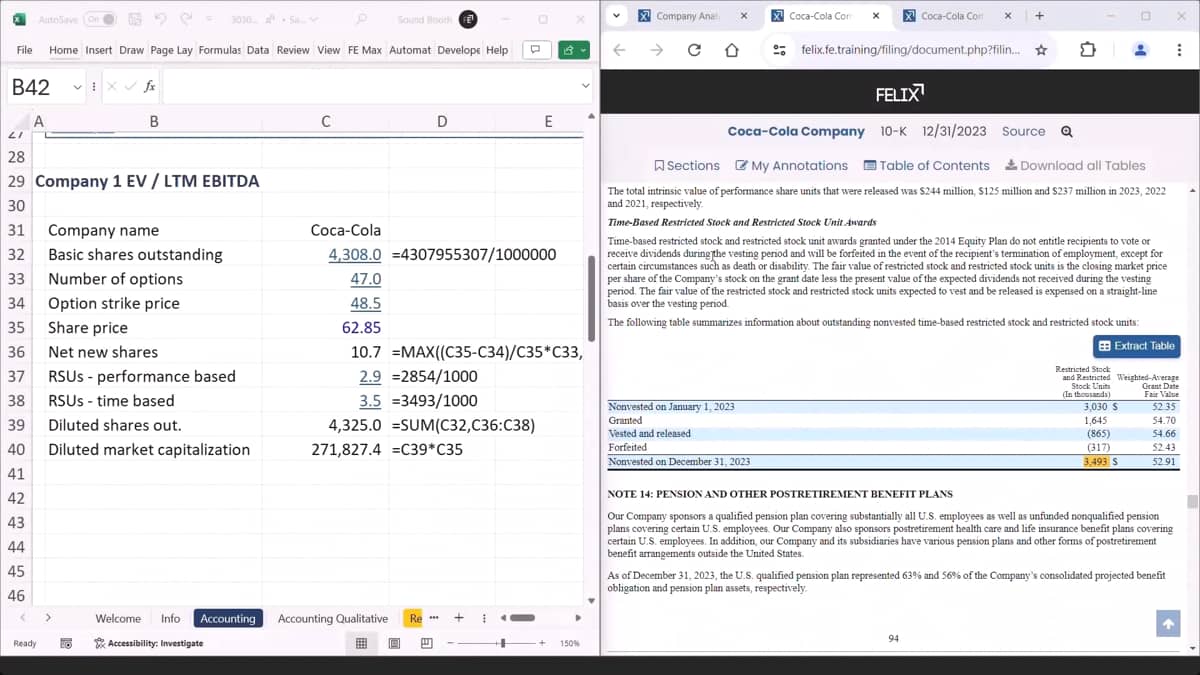
Task: Click the zoom out minus button
Action: point(451,644)
